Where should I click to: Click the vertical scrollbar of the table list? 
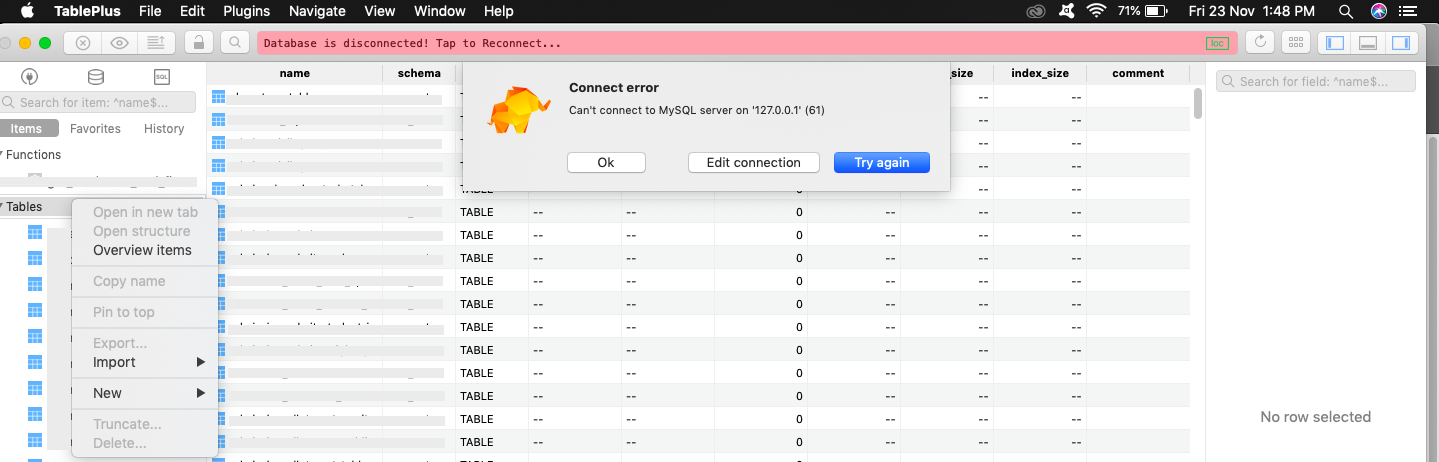click(1198, 103)
